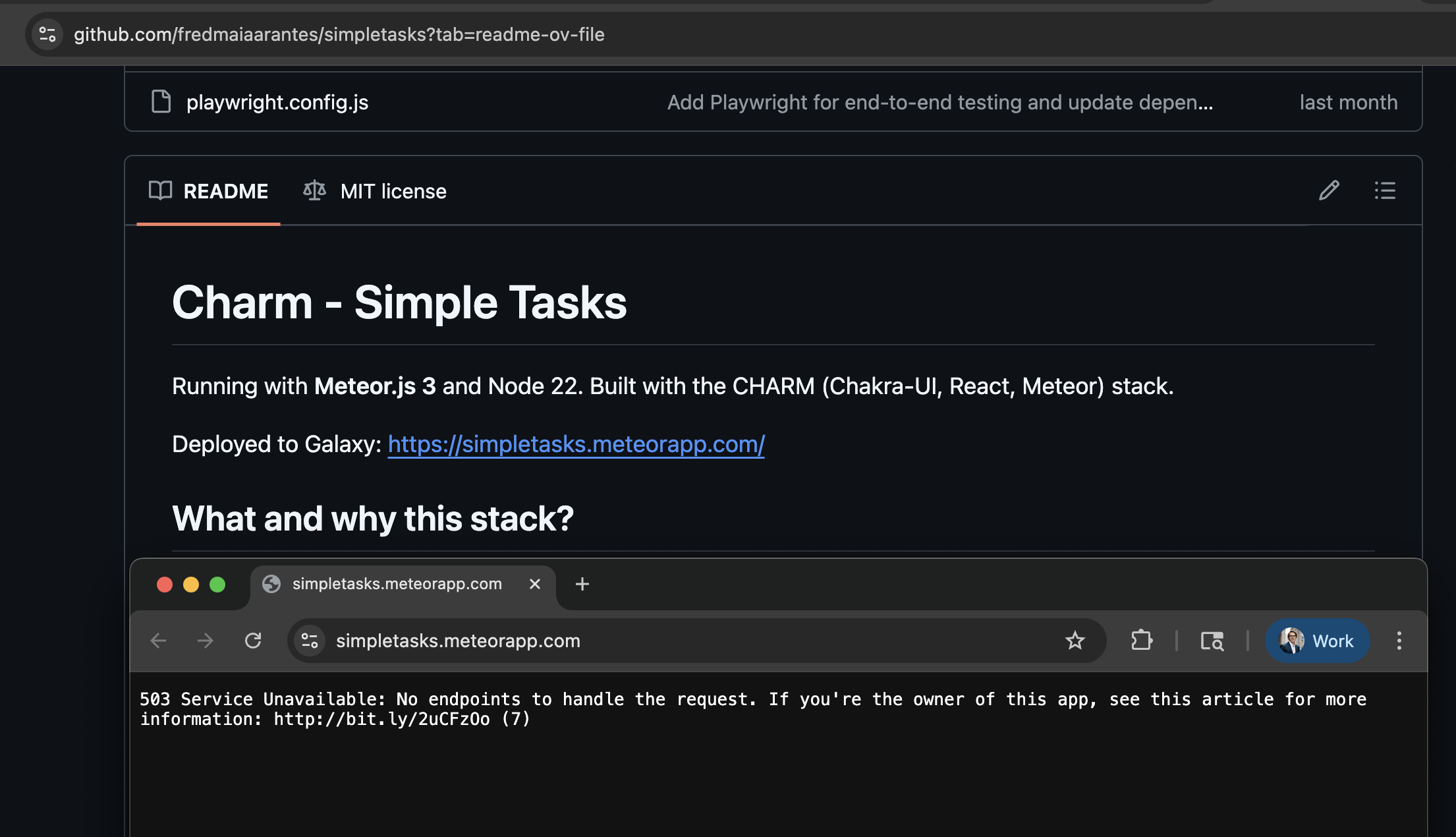Open the three-dot Chrome menu

1399,641
